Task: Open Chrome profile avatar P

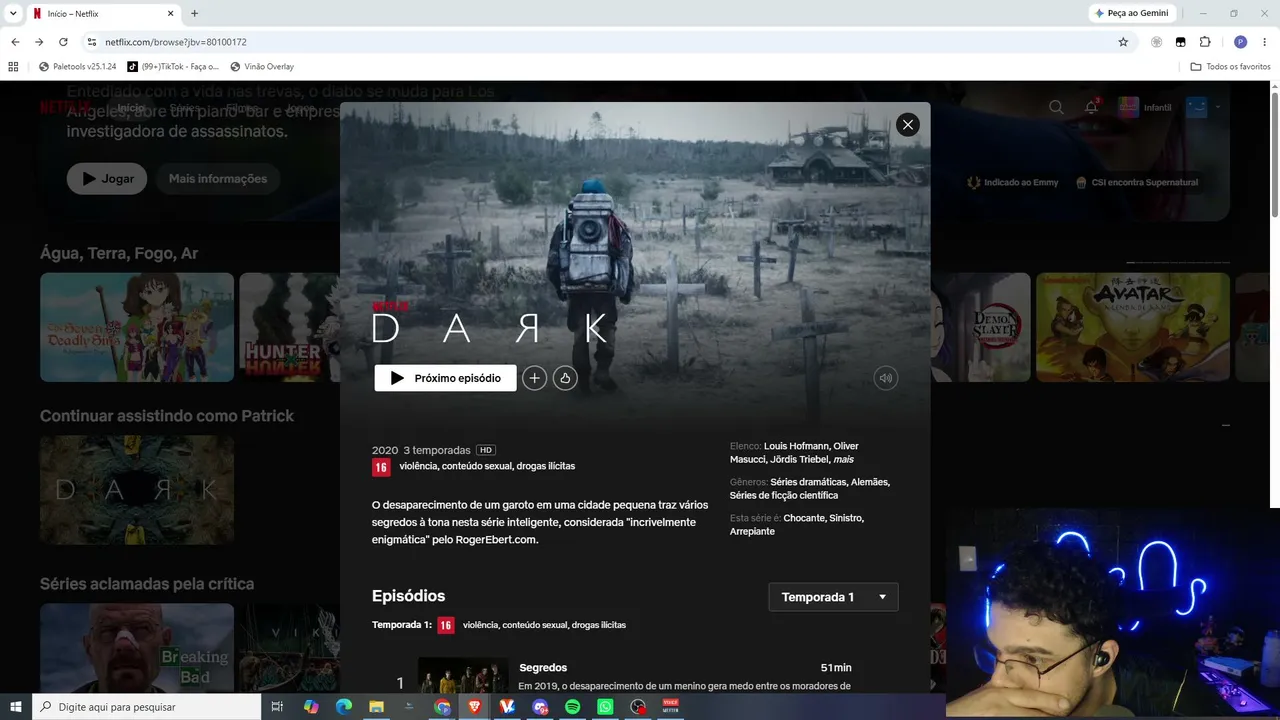Action: coord(1240,42)
